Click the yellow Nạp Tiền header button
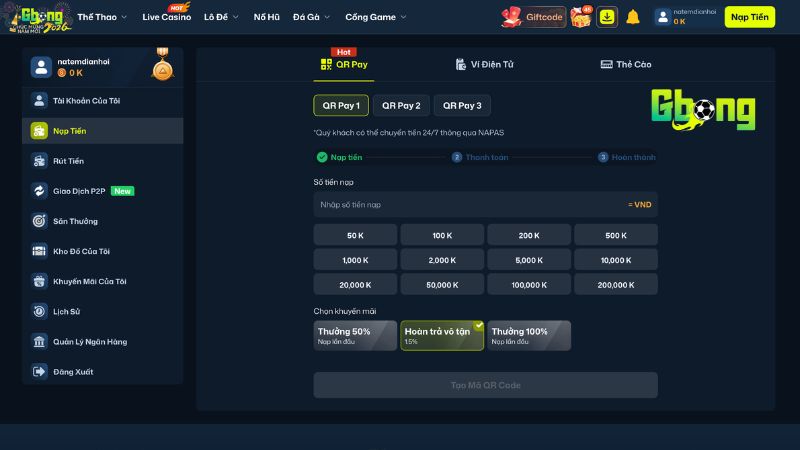The height and width of the screenshot is (450, 800). pos(749,17)
